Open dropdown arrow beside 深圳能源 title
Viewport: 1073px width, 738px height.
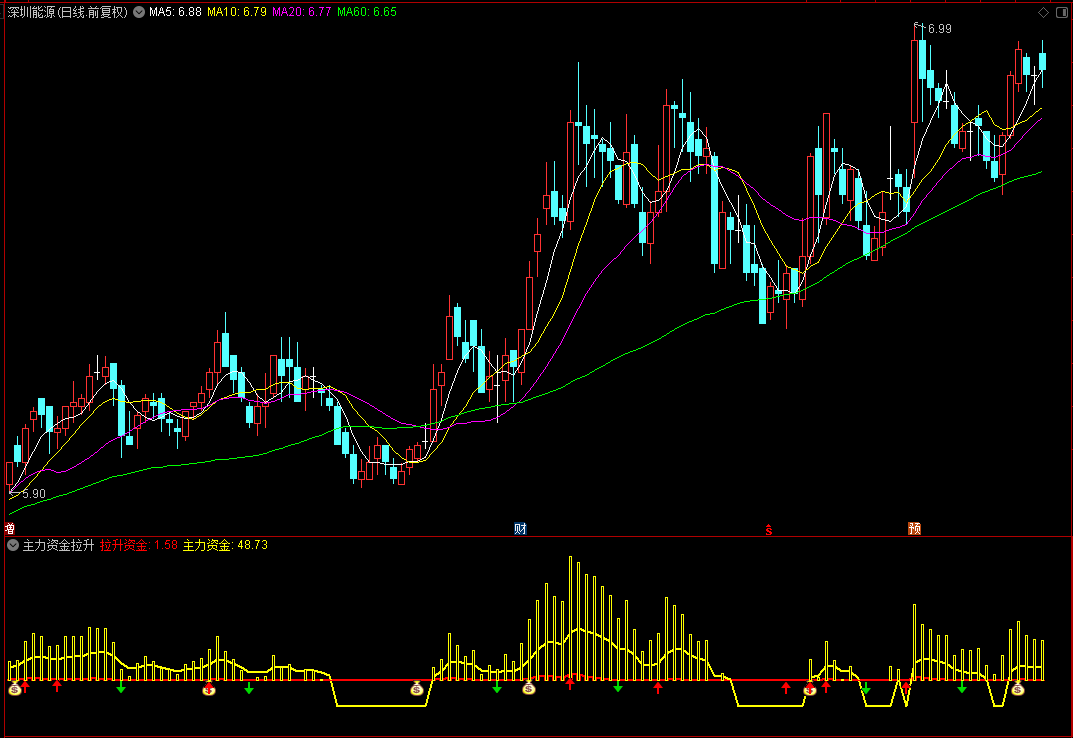[x=139, y=12]
